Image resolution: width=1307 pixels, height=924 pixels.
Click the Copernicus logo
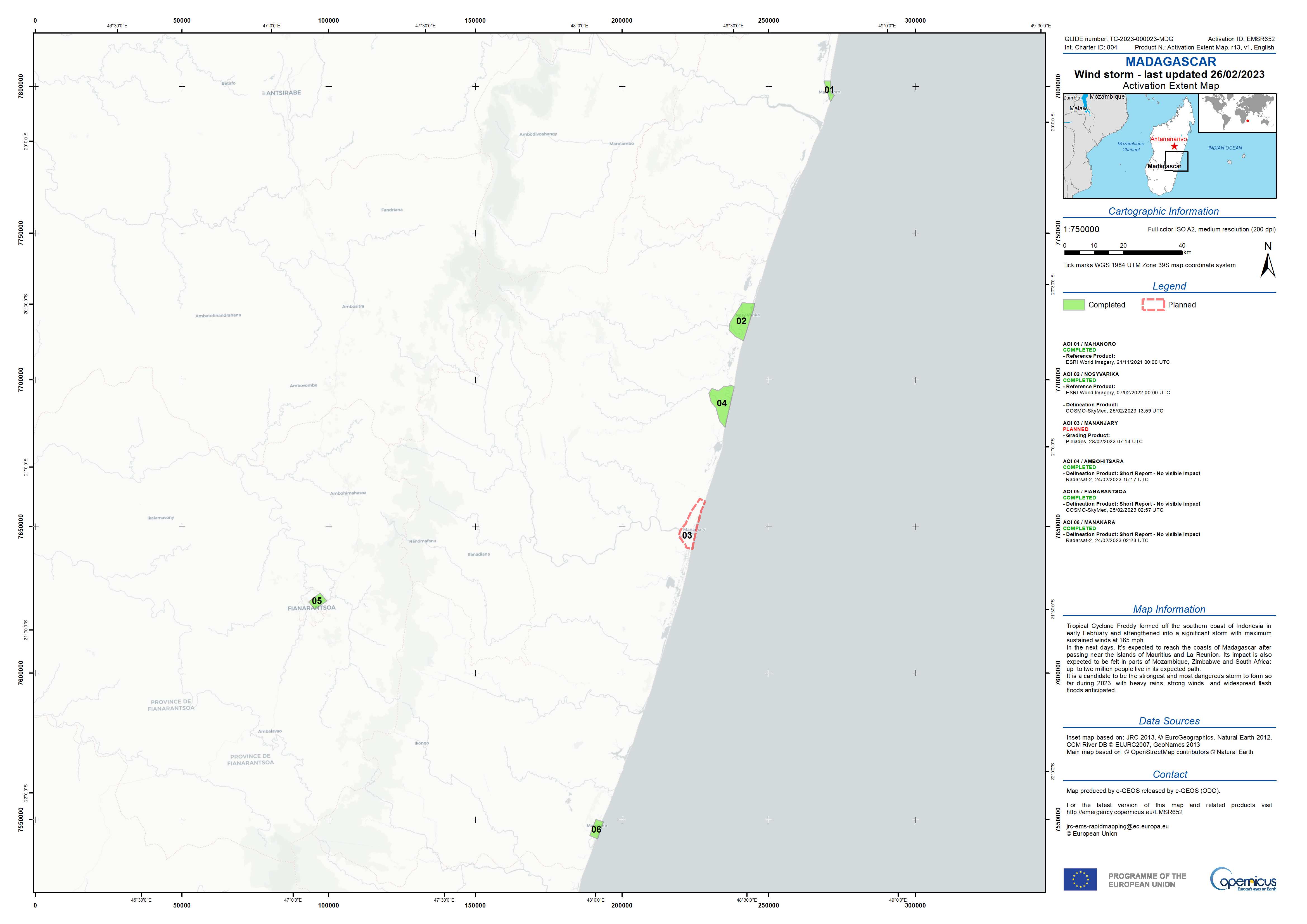coord(1243,879)
